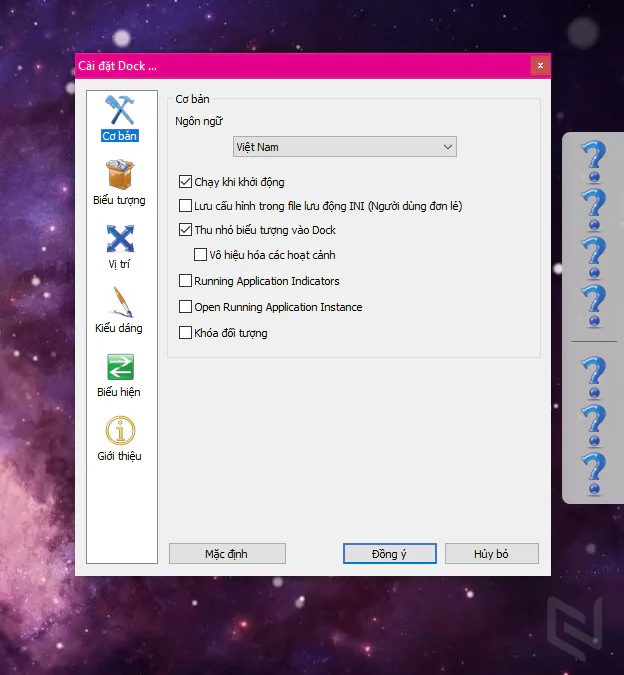Enable Running Application Indicators checkbox

click(x=185, y=281)
